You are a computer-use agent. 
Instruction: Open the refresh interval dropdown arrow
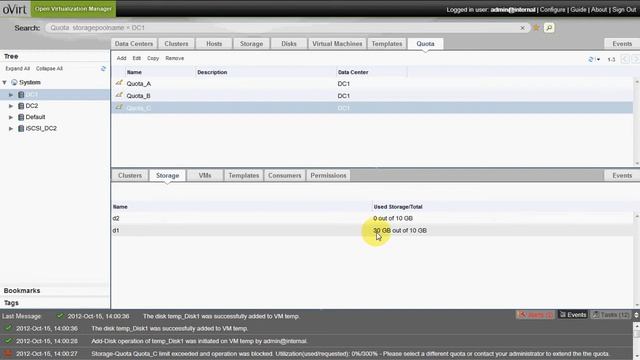tap(598, 60)
